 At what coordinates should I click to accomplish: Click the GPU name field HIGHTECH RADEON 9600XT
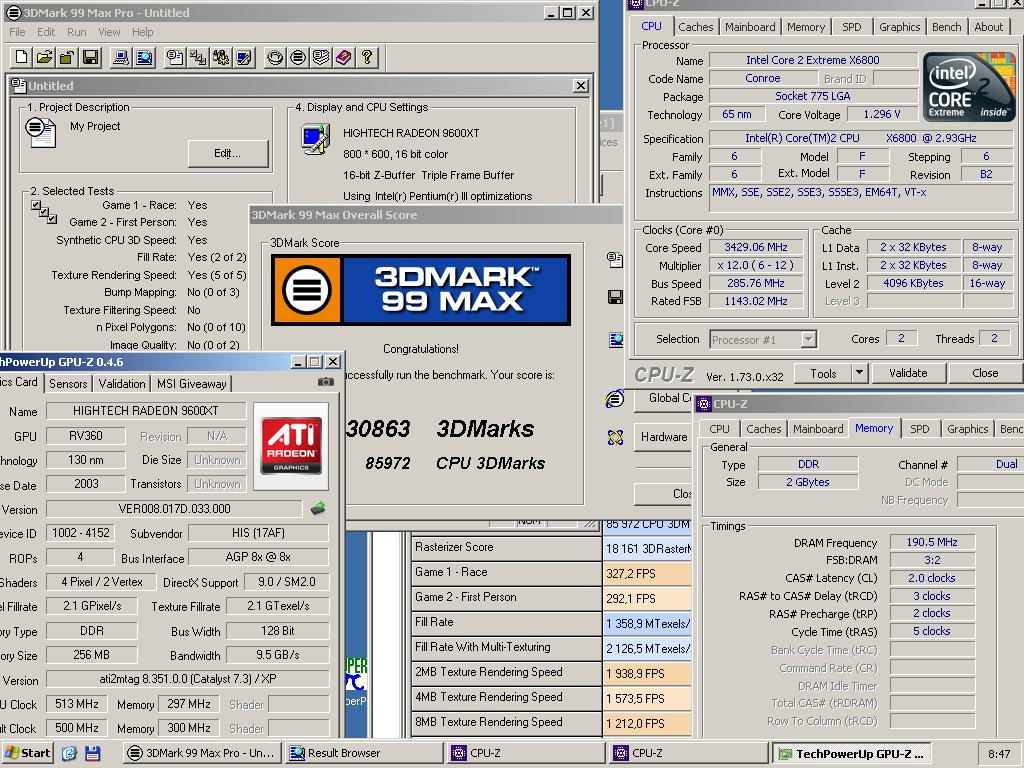tap(146, 411)
